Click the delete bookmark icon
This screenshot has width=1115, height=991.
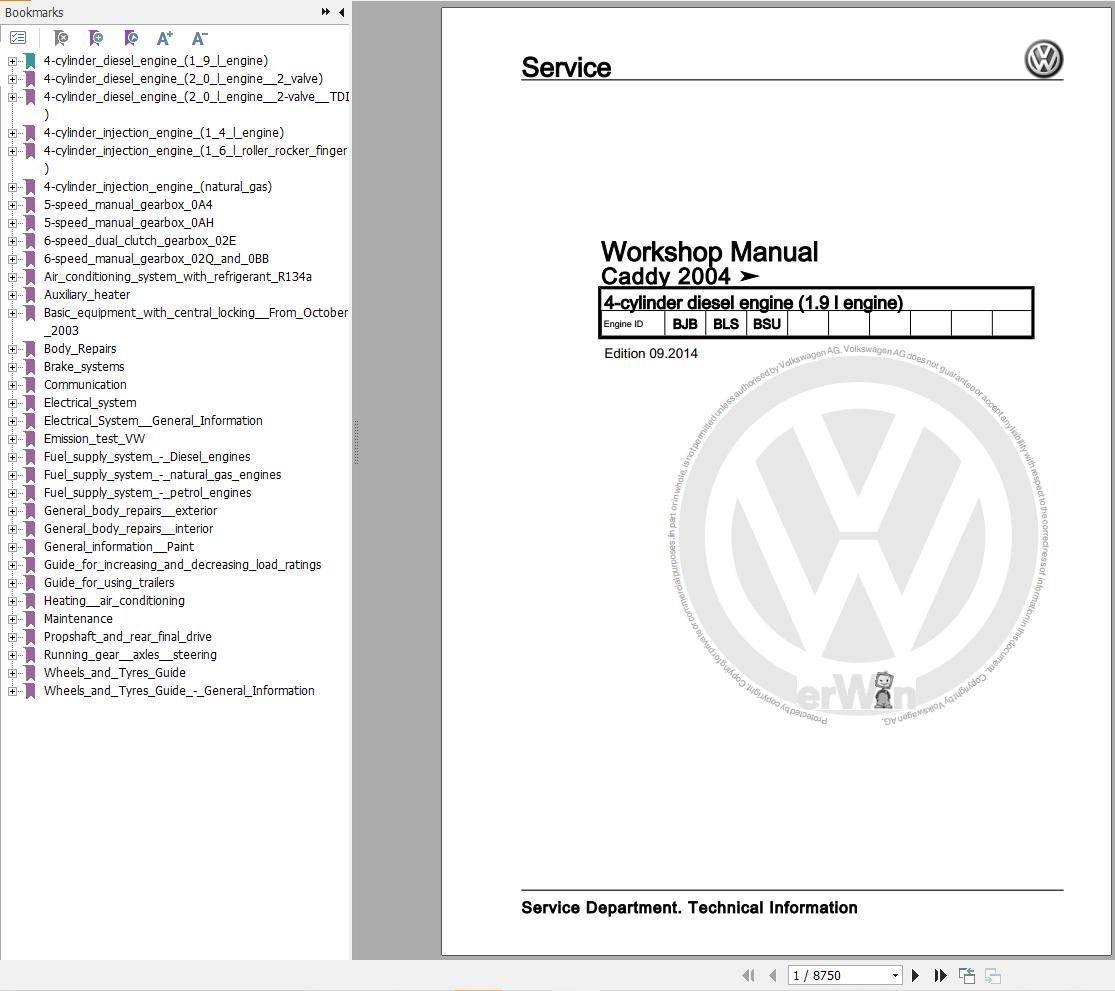tap(61, 38)
